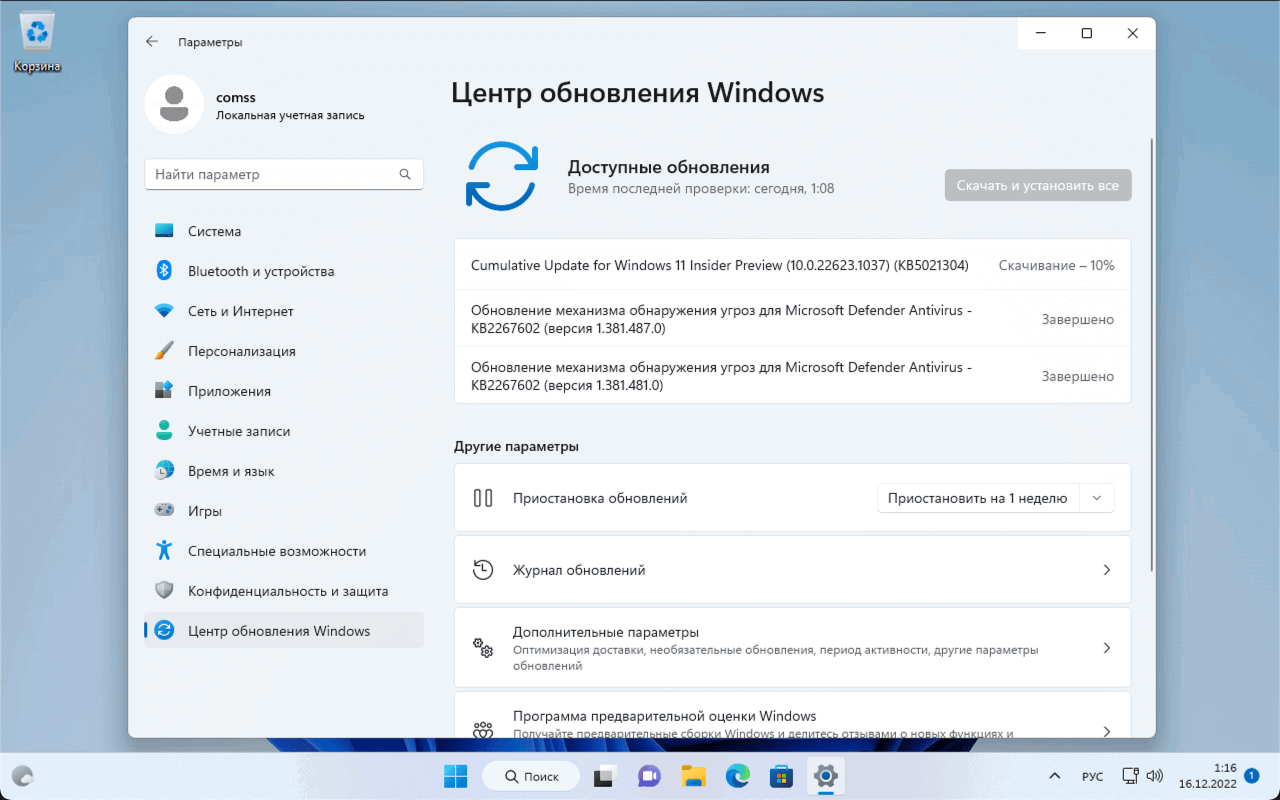The width and height of the screenshot is (1280, 800).
Task: Launch the Chat app from taskbar
Action: (649, 776)
